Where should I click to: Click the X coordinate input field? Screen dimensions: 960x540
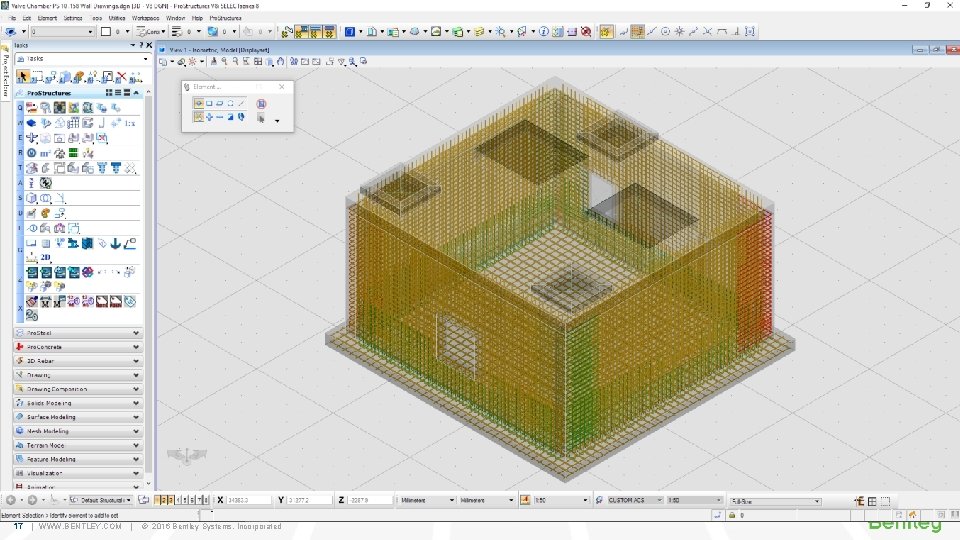pos(248,500)
